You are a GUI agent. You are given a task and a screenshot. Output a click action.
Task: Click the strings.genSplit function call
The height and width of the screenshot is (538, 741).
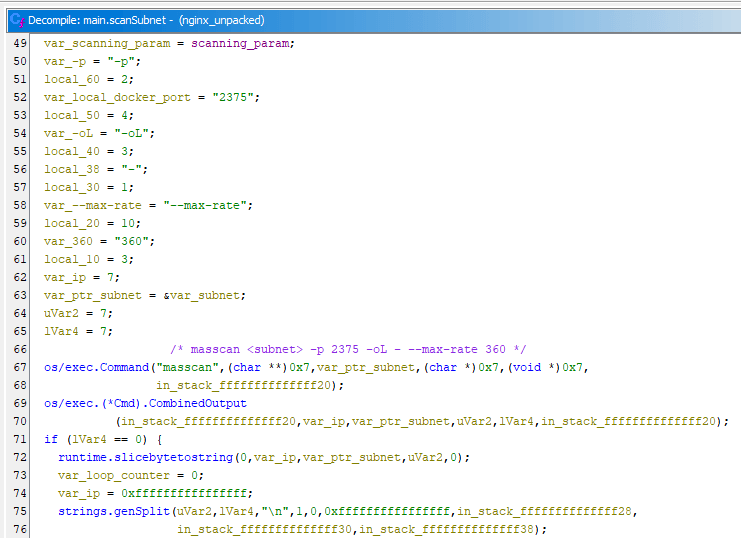[113, 511]
